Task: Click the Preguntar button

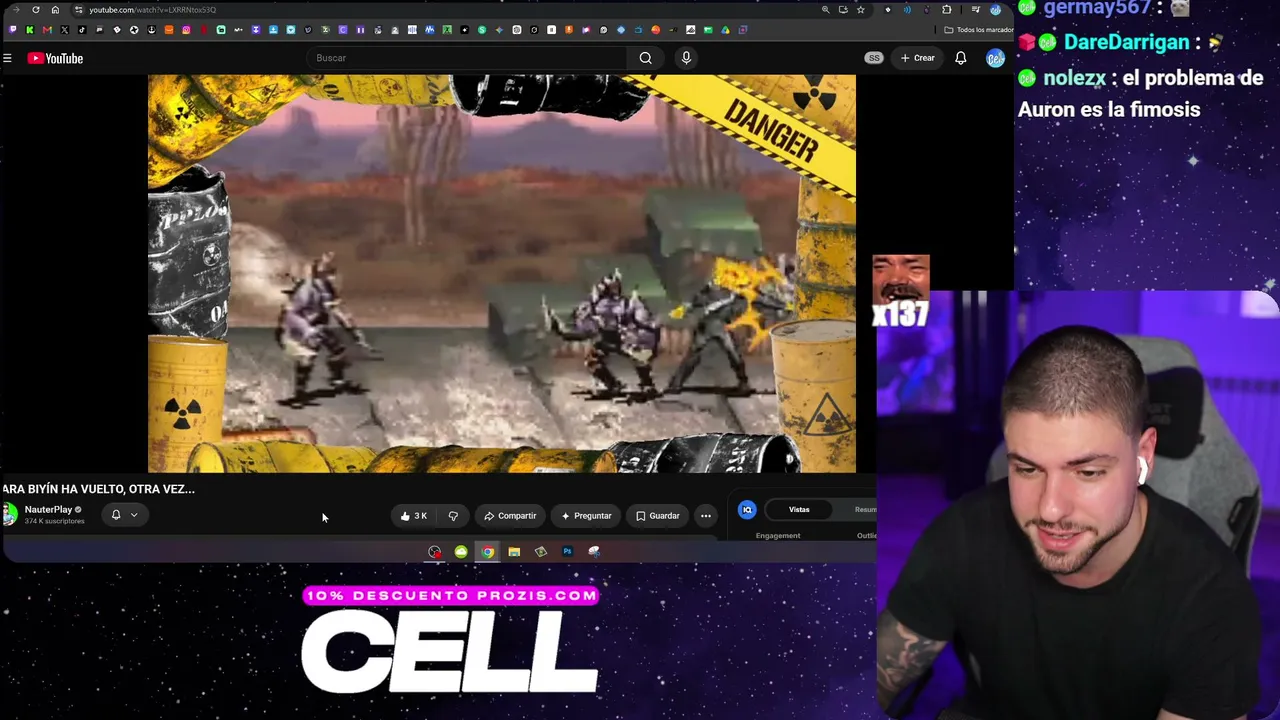Action: (x=586, y=516)
